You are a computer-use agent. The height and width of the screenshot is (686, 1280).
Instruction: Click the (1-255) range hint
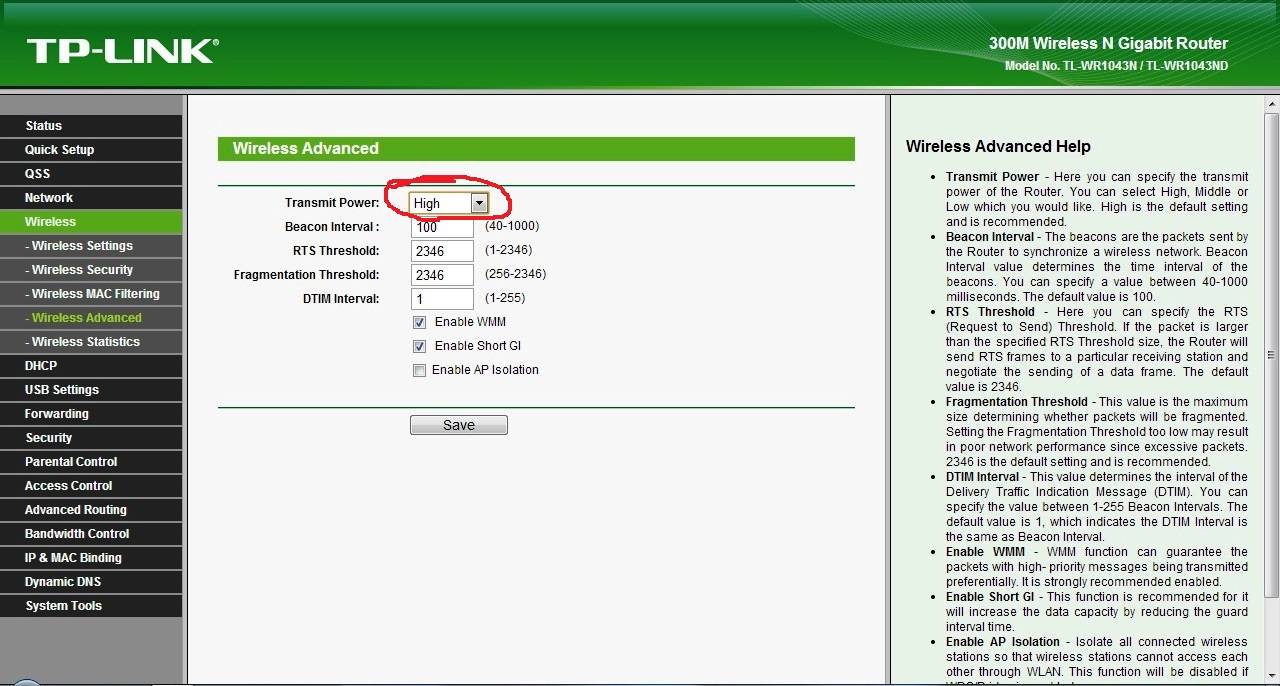(x=505, y=298)
